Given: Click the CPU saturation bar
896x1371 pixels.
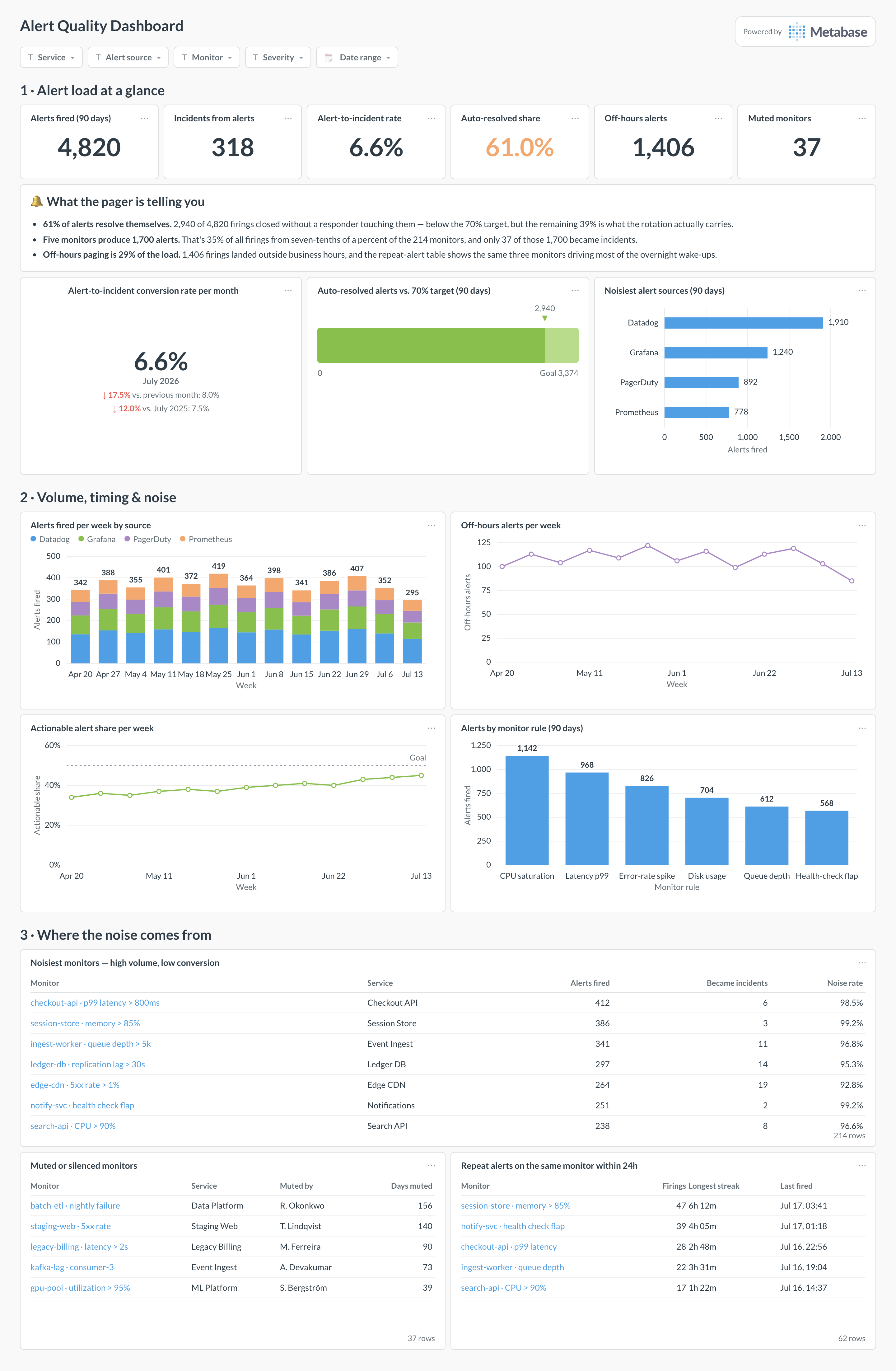Looking at the screenshot, I should (x=527, y=810).
